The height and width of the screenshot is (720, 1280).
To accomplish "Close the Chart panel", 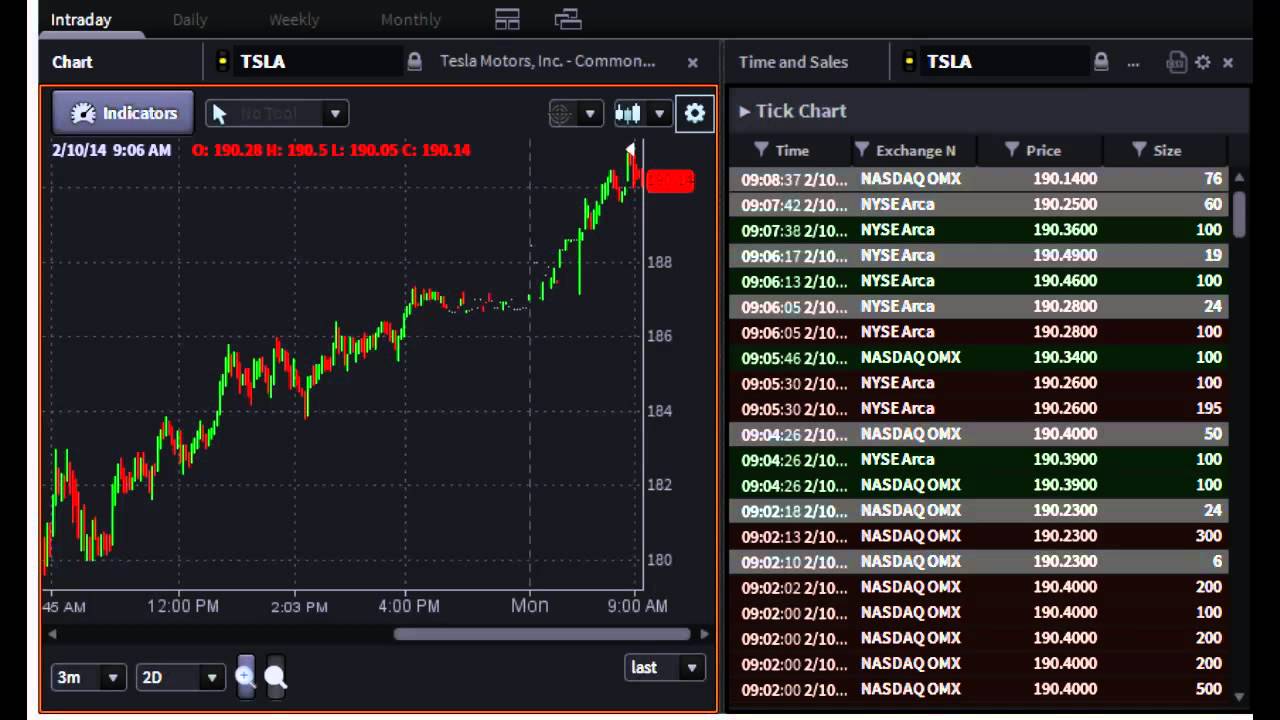I will pos(693,62).
